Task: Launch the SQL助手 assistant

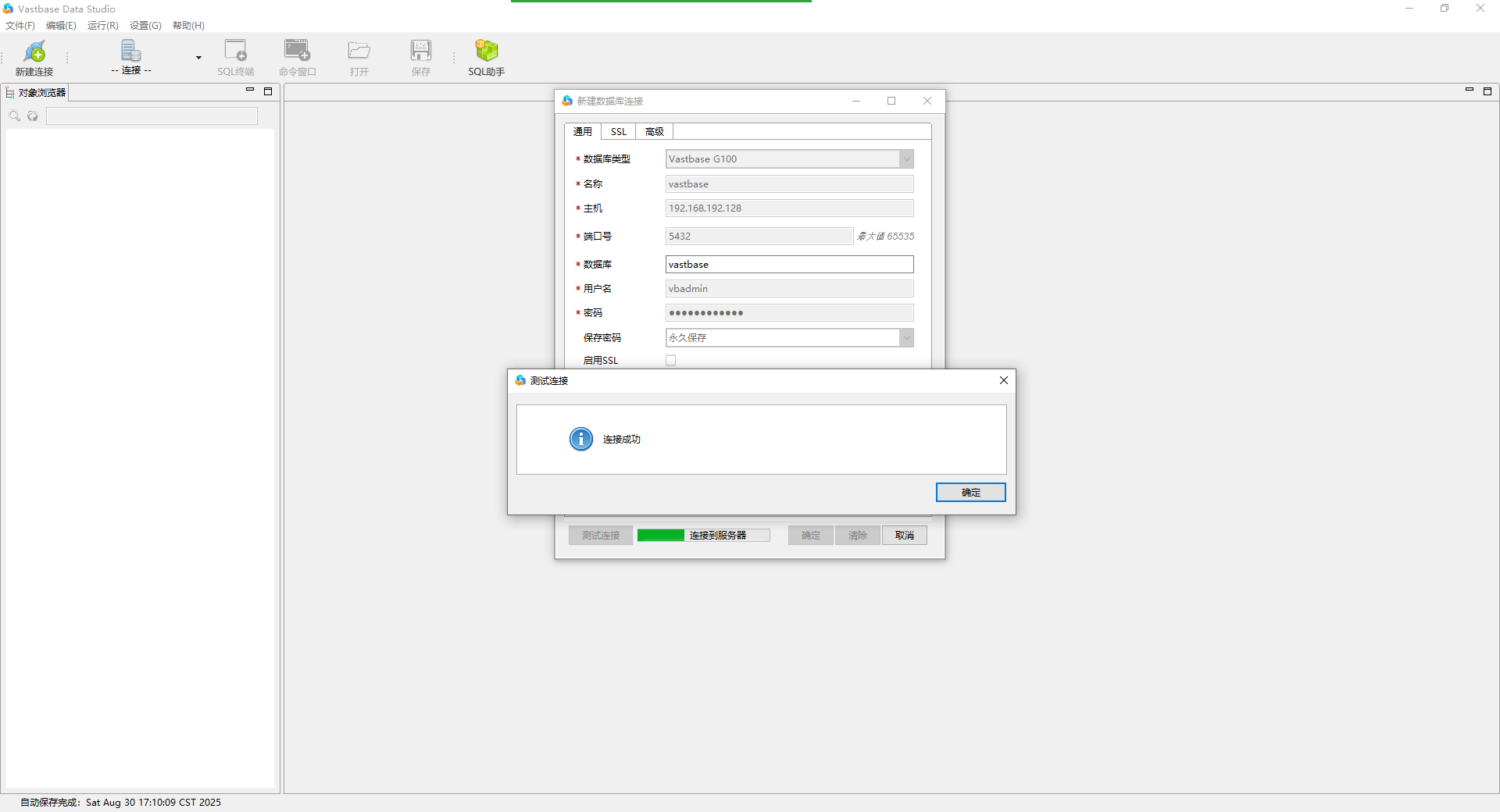Action: coord(486,59)
